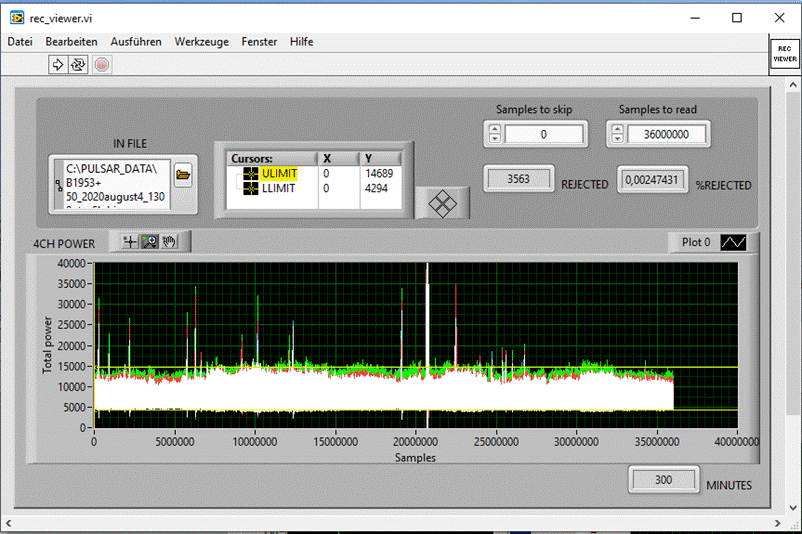Screen dimensions: 802x534
Task: Click the scroll up arrow of vertical scrollbar
Action: 793,84
